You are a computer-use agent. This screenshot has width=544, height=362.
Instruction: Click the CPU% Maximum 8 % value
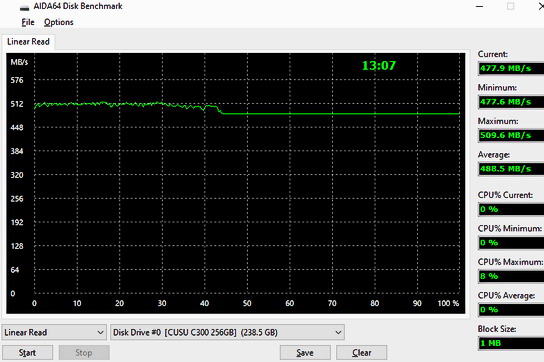511,276
